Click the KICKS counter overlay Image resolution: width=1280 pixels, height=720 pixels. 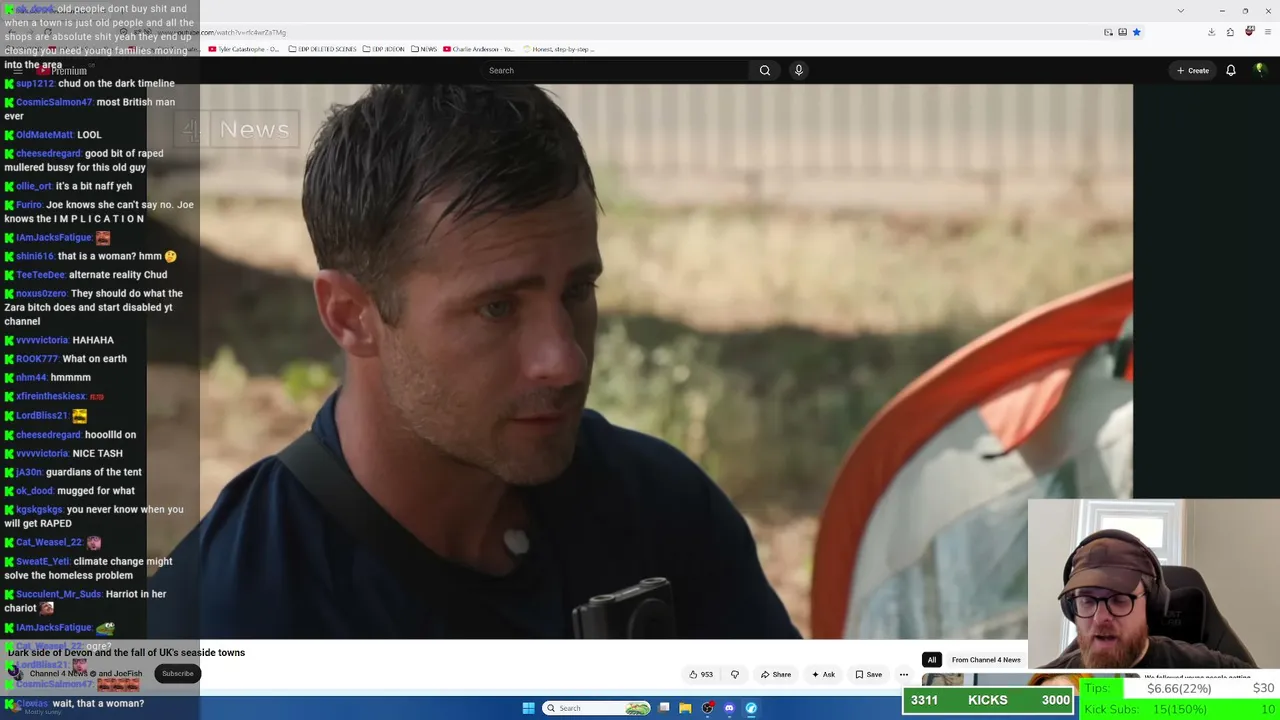(988, 700)
